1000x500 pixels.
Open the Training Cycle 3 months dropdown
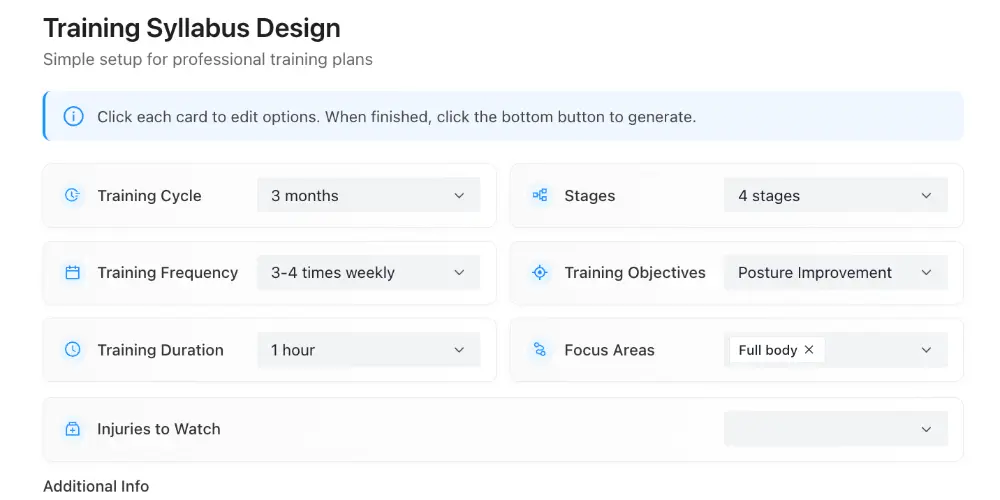click(x=368, y=196)
